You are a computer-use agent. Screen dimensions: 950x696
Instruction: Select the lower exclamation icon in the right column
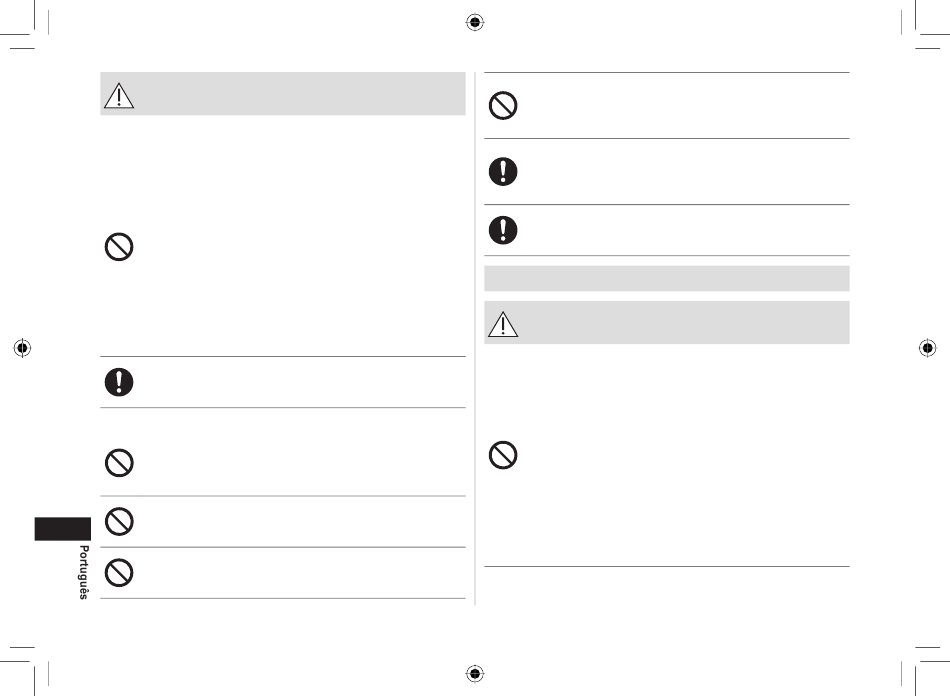point(503,230)
